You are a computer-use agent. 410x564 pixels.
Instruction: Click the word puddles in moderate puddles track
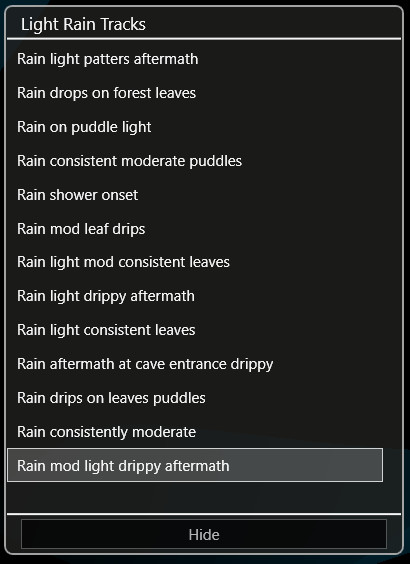pos(215,162)
